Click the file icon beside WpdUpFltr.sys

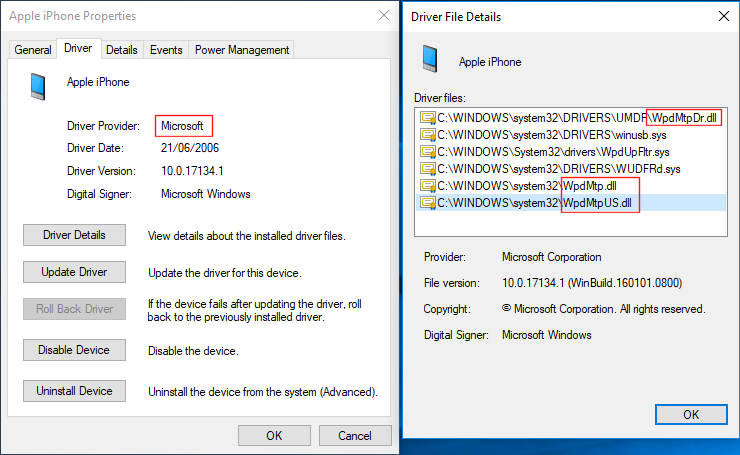(x=428, y=152)
